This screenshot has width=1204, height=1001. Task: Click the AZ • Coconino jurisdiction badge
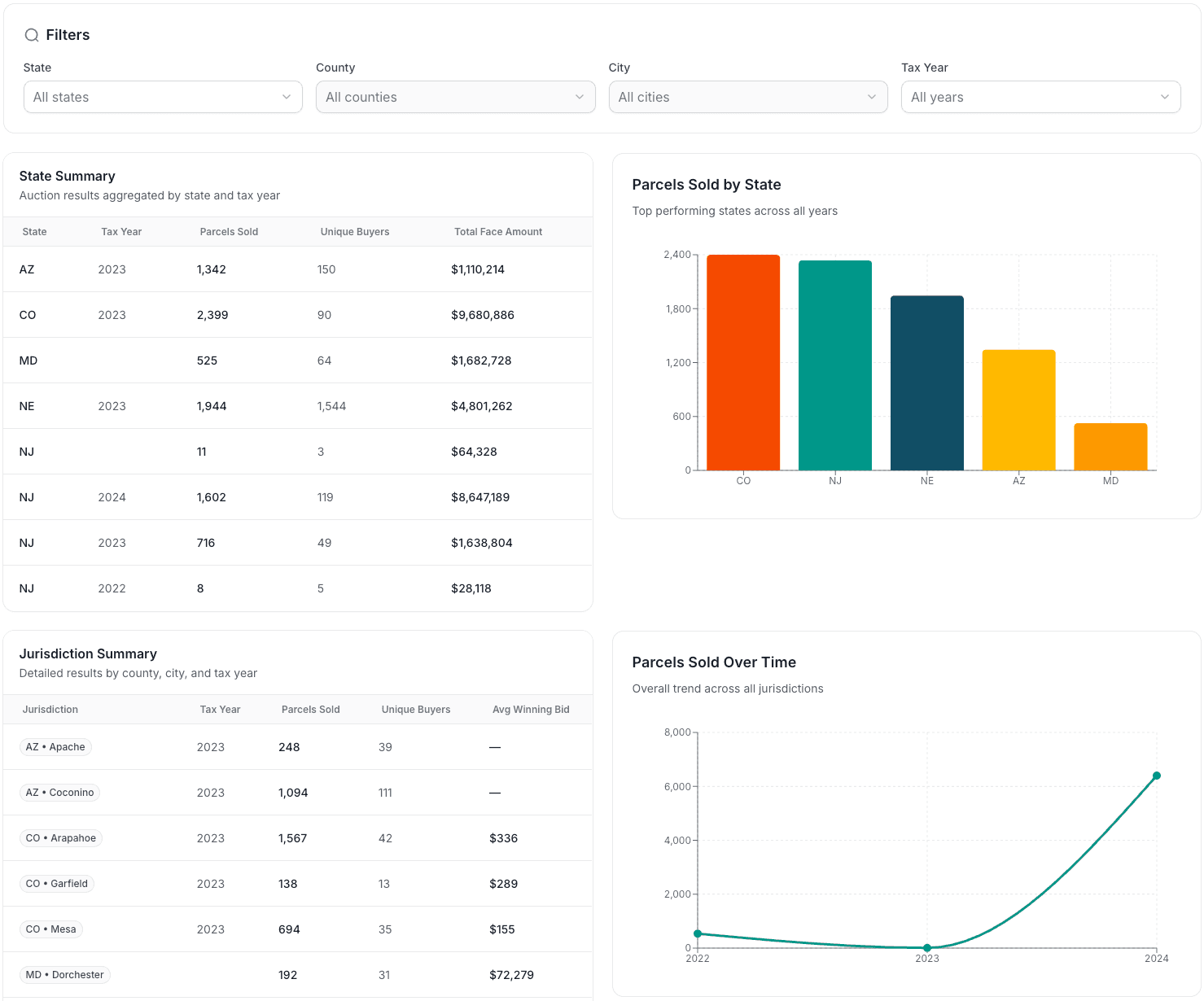click(59, 793)
